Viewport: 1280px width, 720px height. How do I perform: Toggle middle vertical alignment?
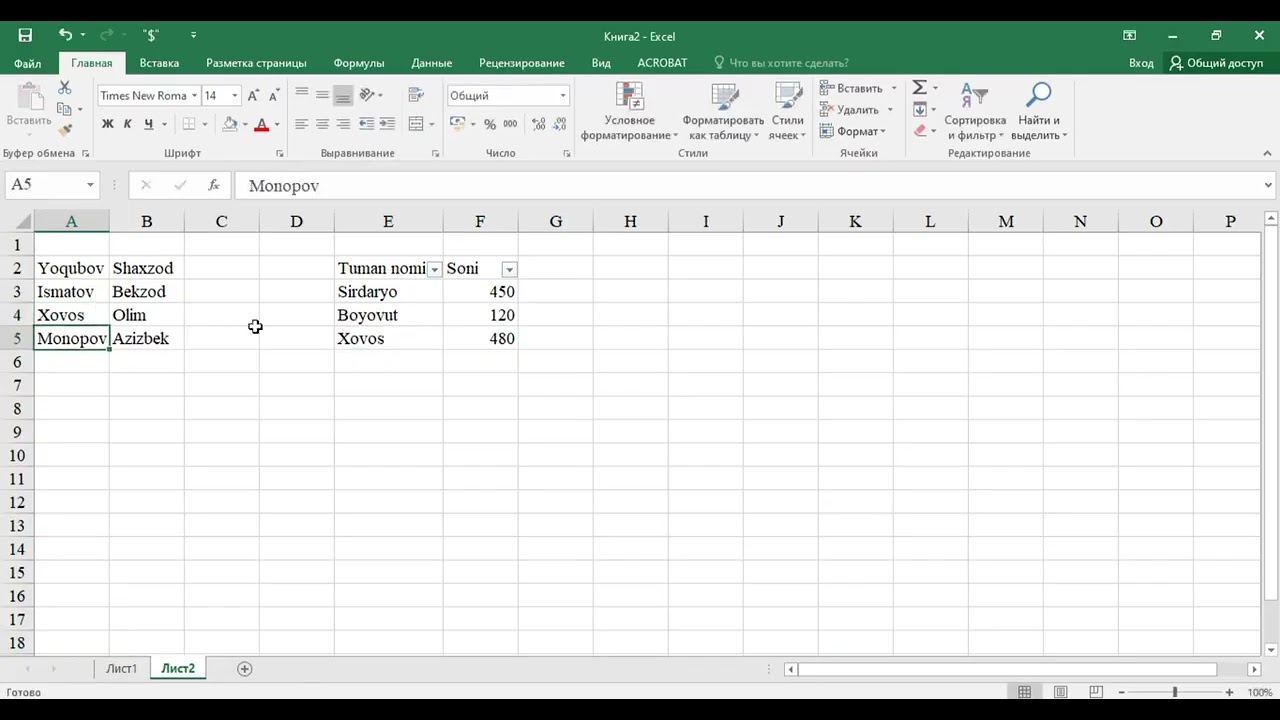pyautogui.click(x=322, y=95)
